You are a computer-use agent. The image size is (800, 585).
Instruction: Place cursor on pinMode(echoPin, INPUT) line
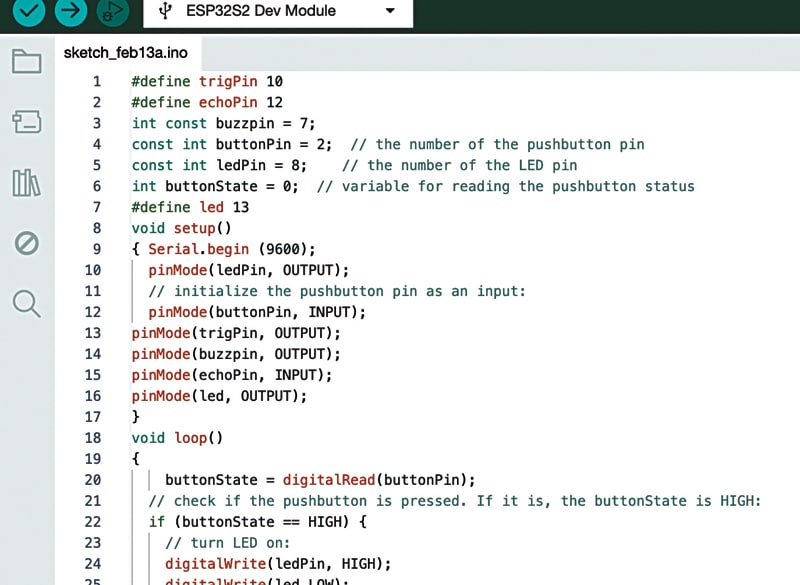click(231, 375)
